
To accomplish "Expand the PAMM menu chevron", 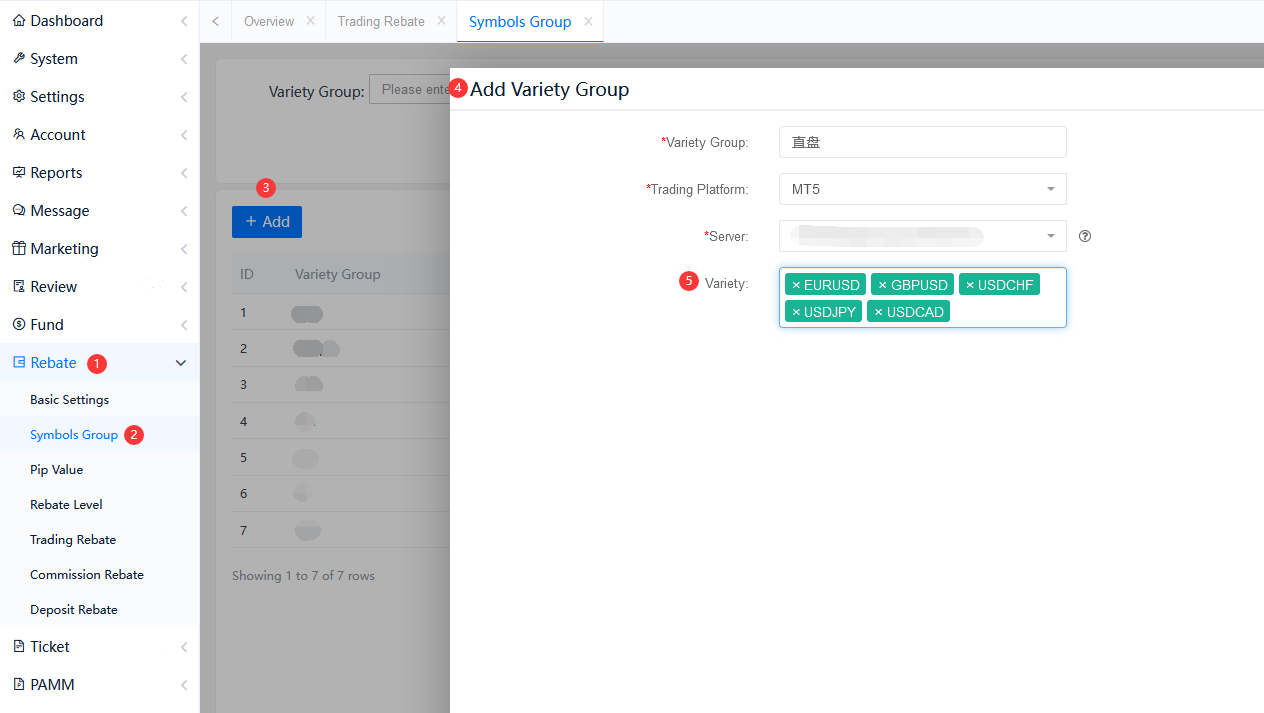I will tap(184, 685).
